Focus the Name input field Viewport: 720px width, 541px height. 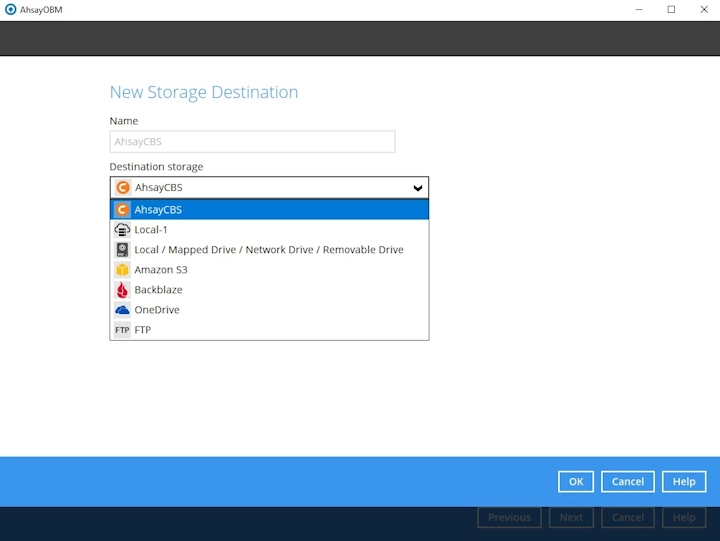tap(252, 141)
